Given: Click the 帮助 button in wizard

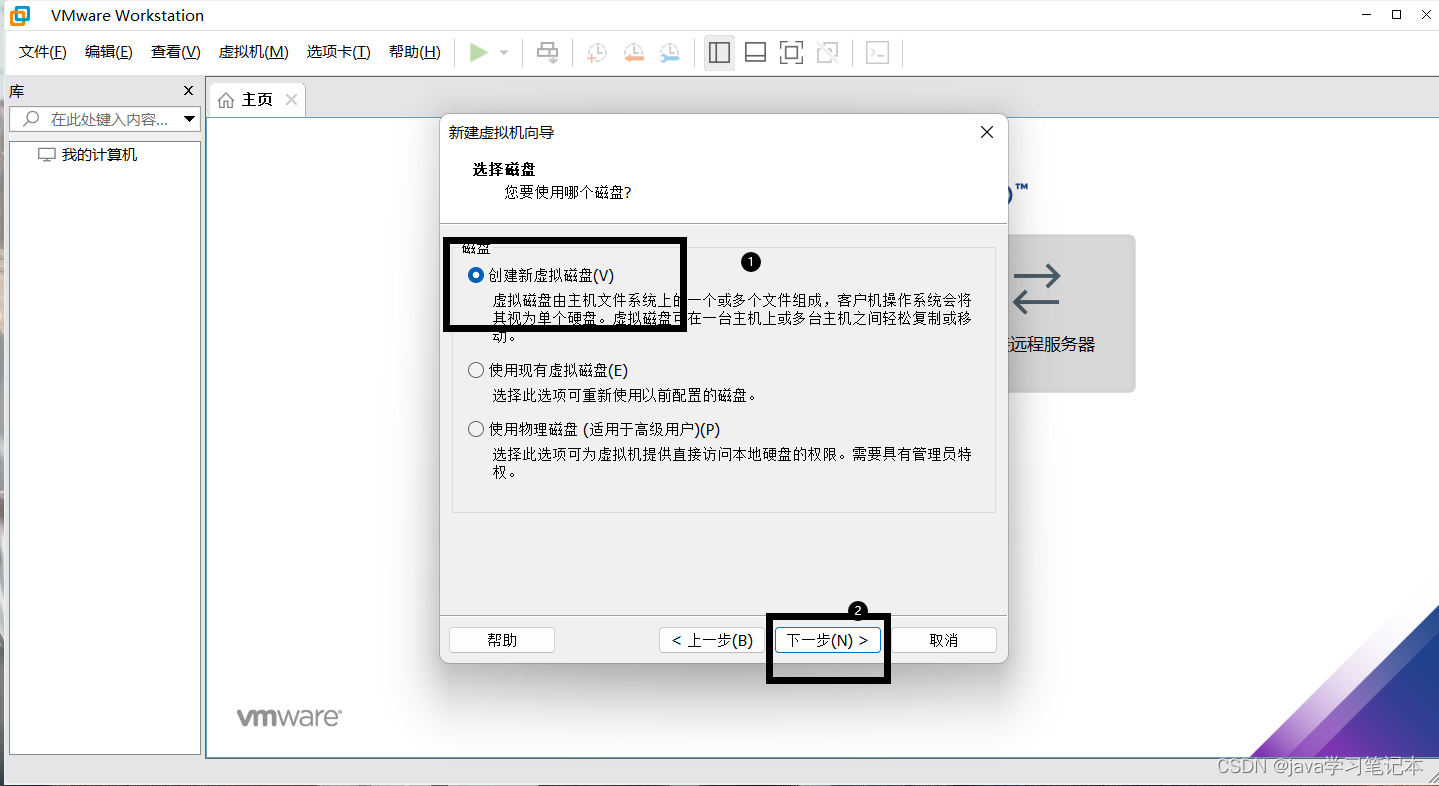Looking at the screenshot, I should tap(502, 640).
